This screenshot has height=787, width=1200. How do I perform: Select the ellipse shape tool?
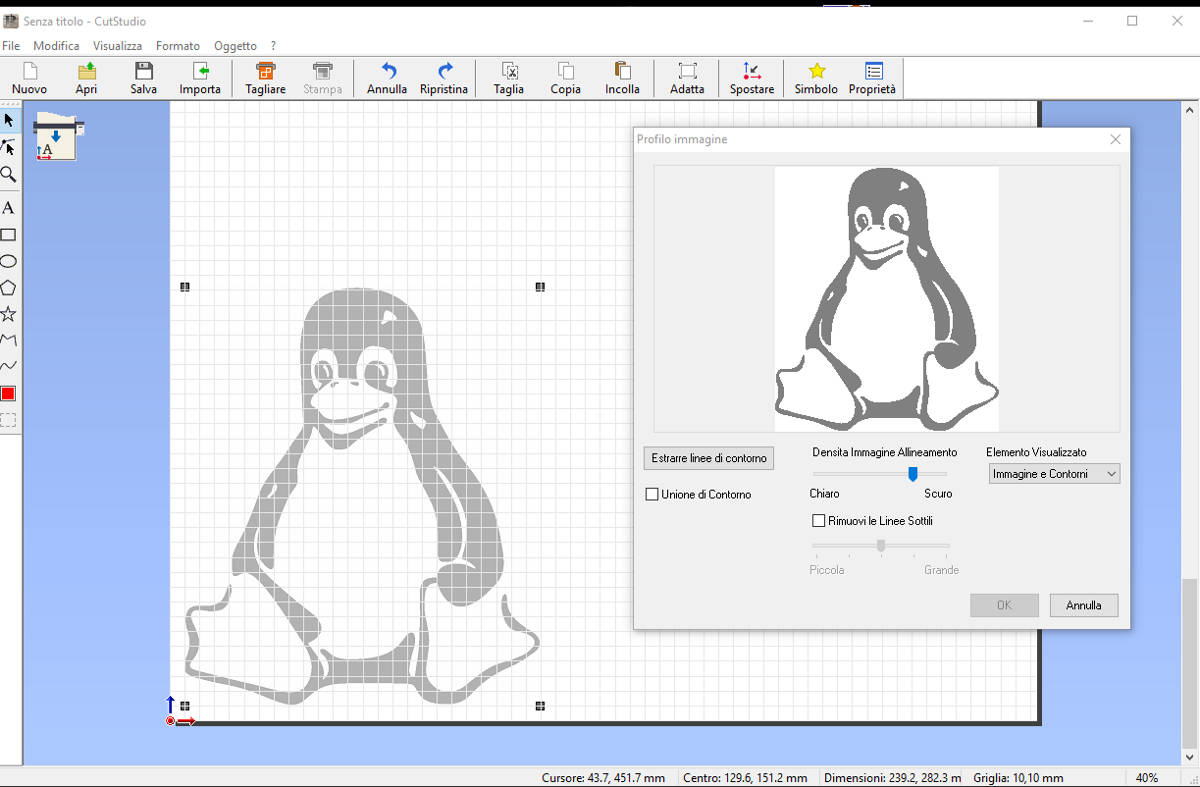8,261
